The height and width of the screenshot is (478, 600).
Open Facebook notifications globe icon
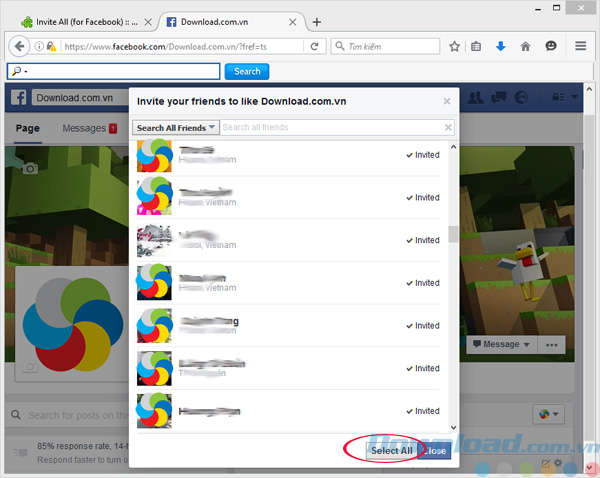[x=521, y=98]
